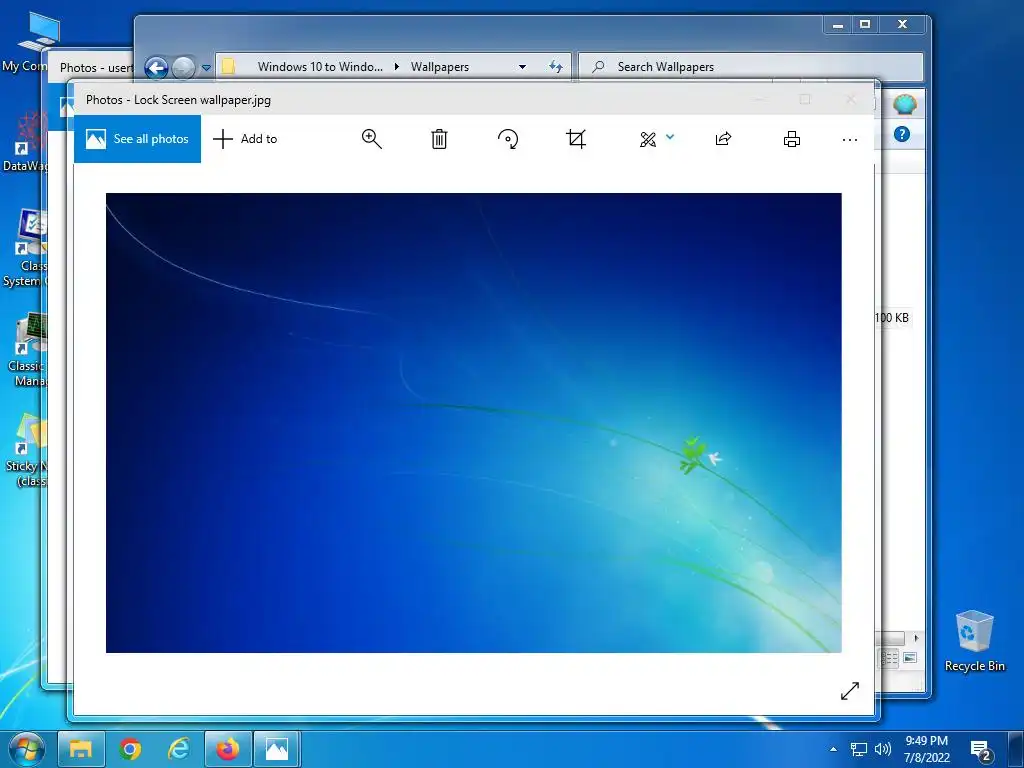Click Show desktop strip on taskbar

pyautogui.click(x=1016, y=750)
